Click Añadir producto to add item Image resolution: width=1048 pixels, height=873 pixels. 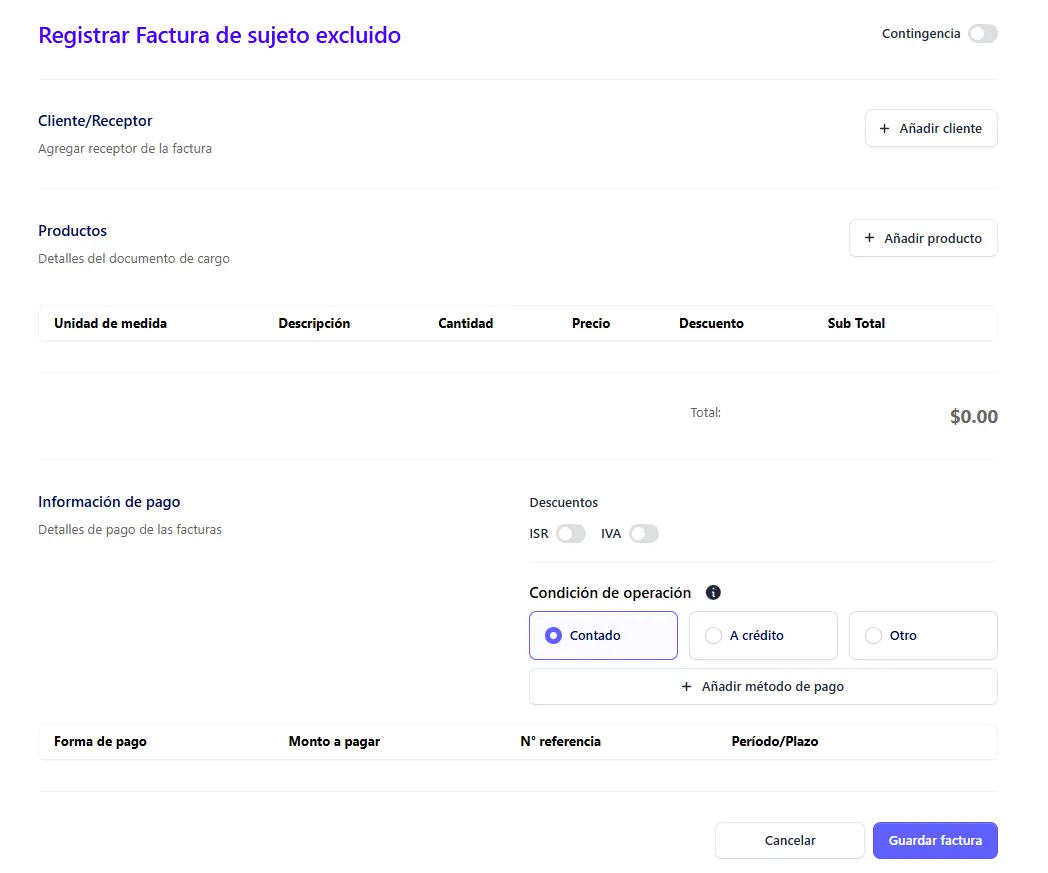(x=922, y=239)
